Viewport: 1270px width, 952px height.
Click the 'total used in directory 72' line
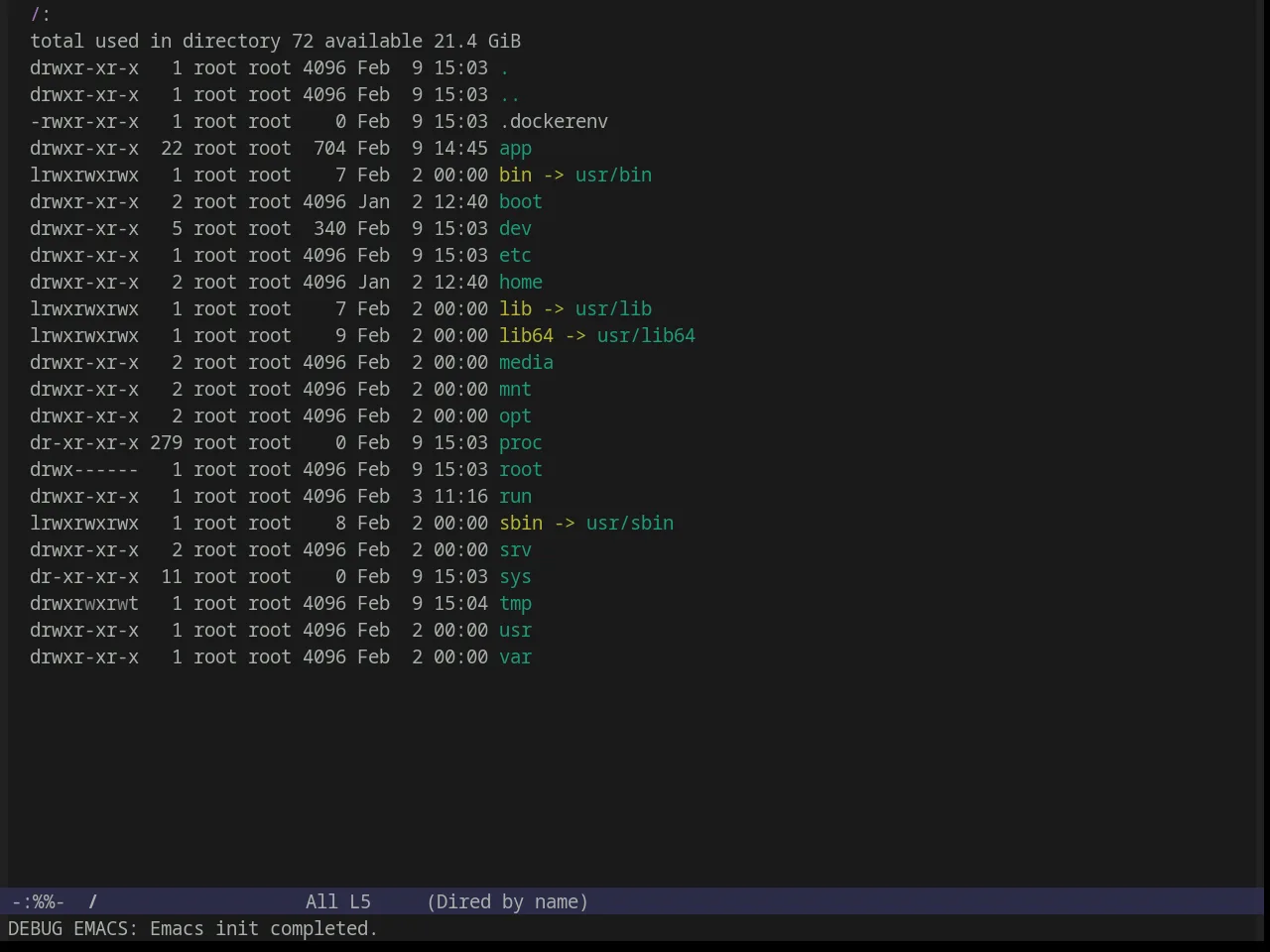point(172,41)
